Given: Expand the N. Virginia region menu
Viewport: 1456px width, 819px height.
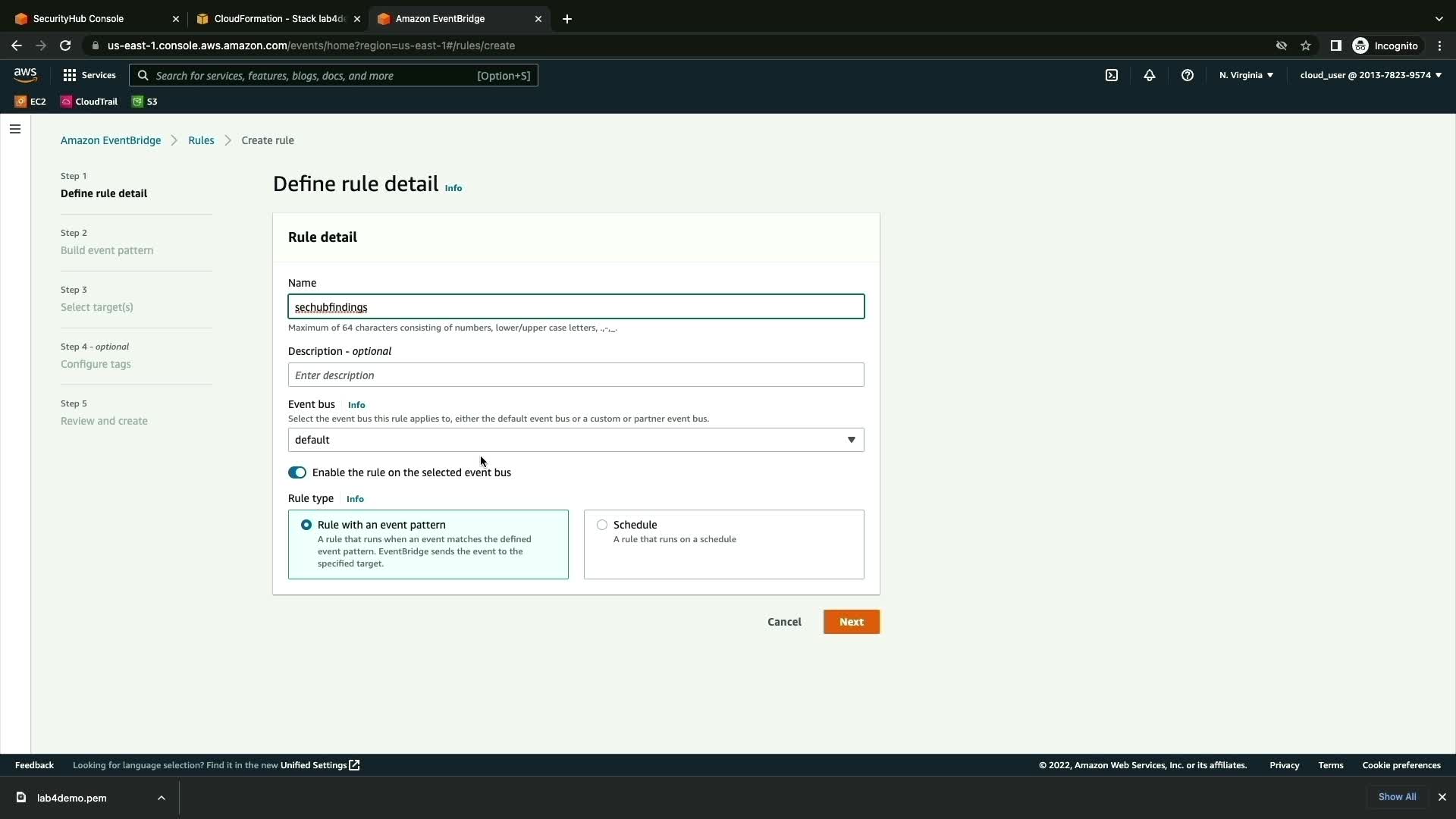Looking at the screenshot, I should pos(1246,75).
